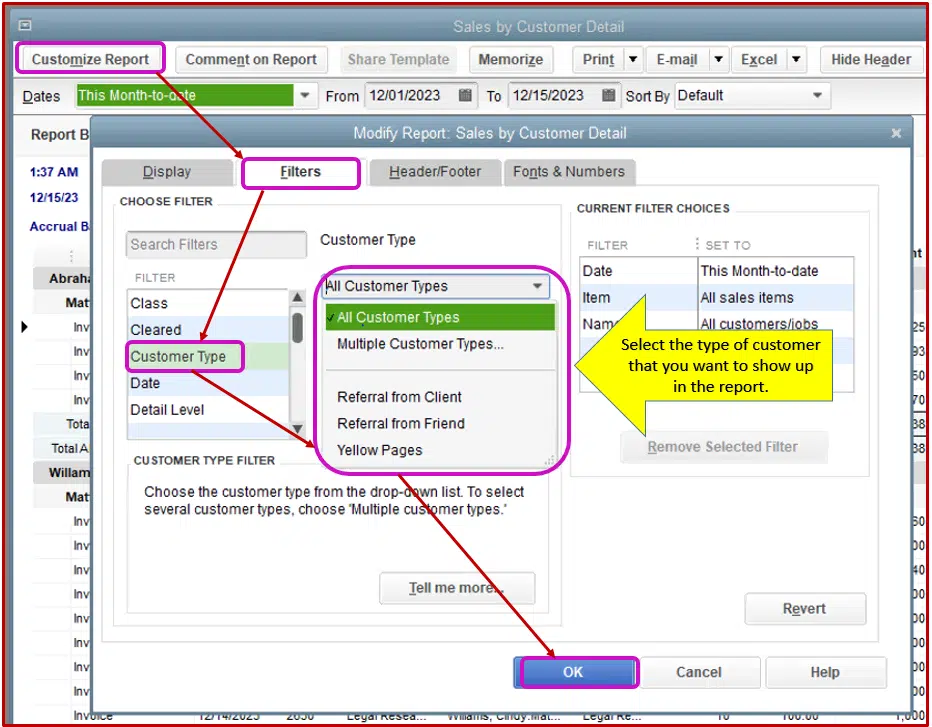932x727 pixels.
Task: Click the Hide Header button
Action: pos(871,59)
